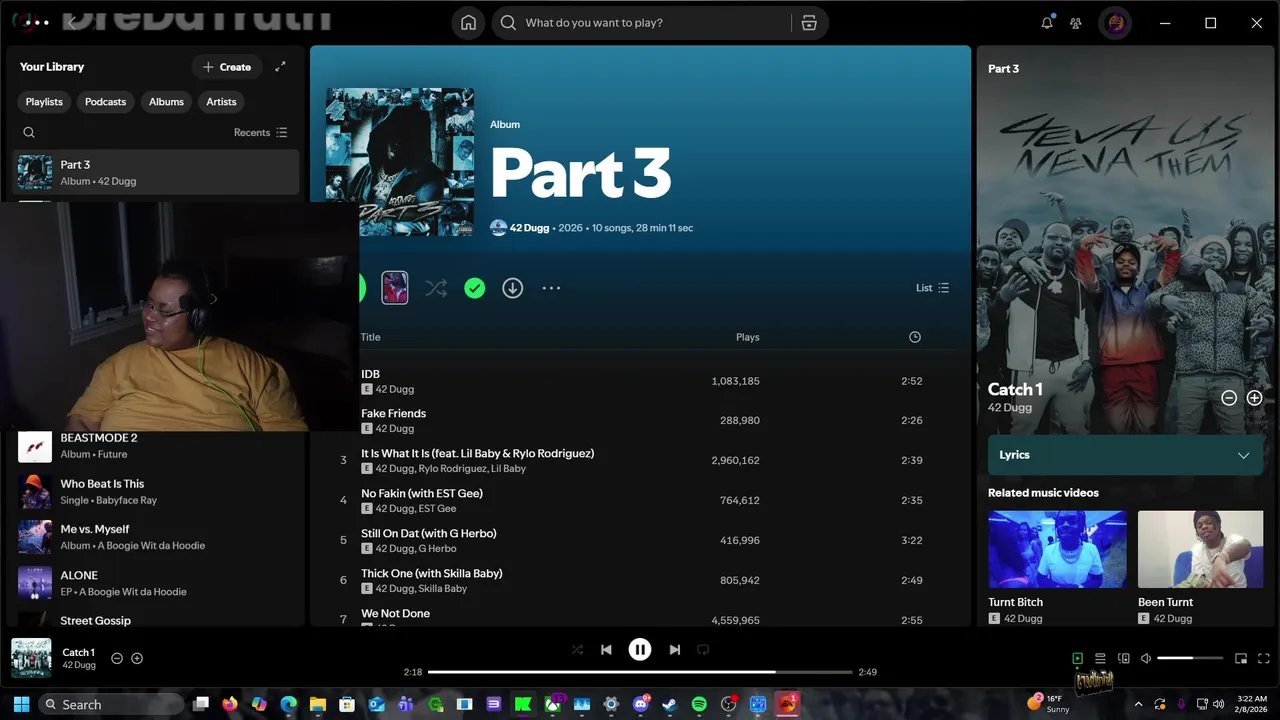Open more options for Part 3 album
This screenshot has width=1280, height=720.
pyautogui.click(x=551, y=288)
